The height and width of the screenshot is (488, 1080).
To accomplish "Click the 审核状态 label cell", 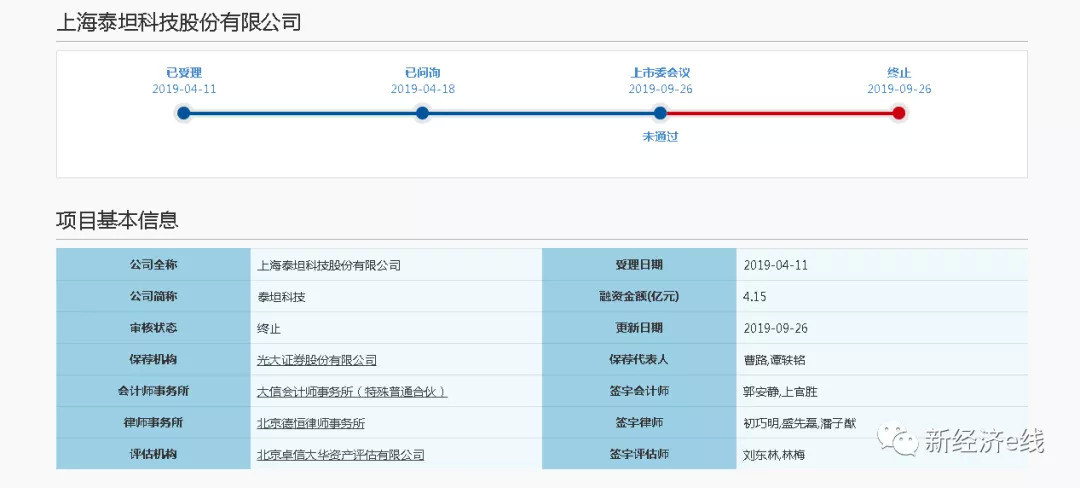I will click(x=153, y=328).
